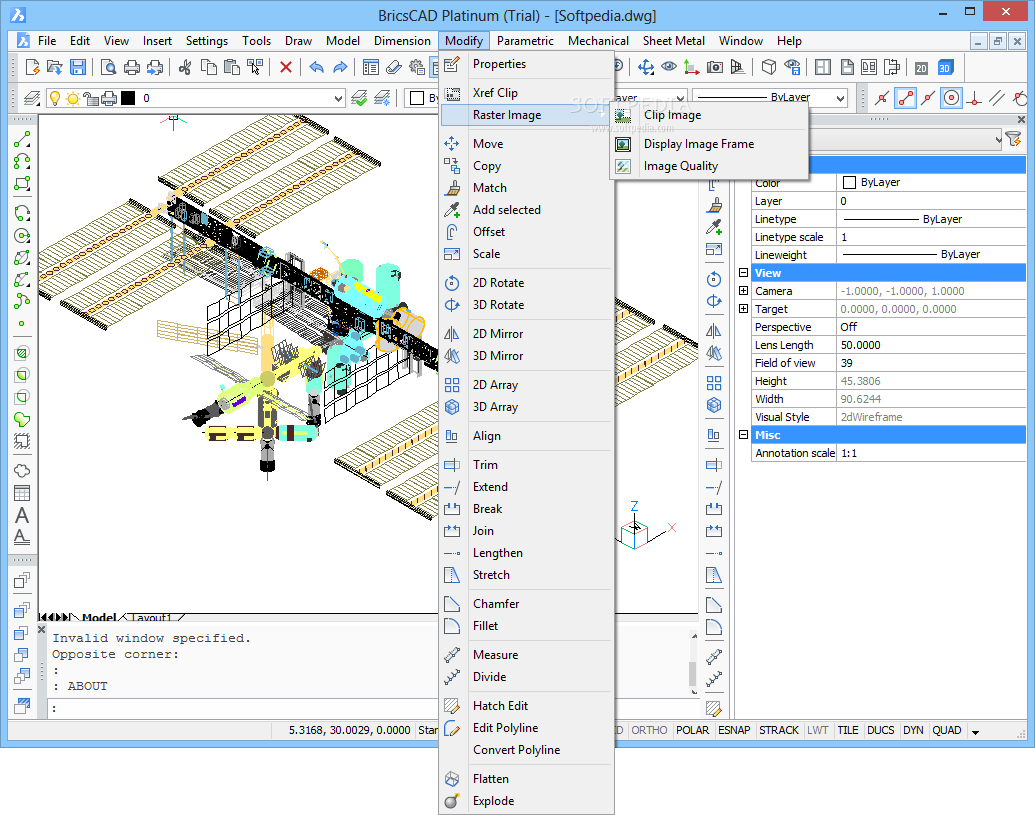Expand the Camera property row
Screen dimensions: 1035x815
[743, 290]
